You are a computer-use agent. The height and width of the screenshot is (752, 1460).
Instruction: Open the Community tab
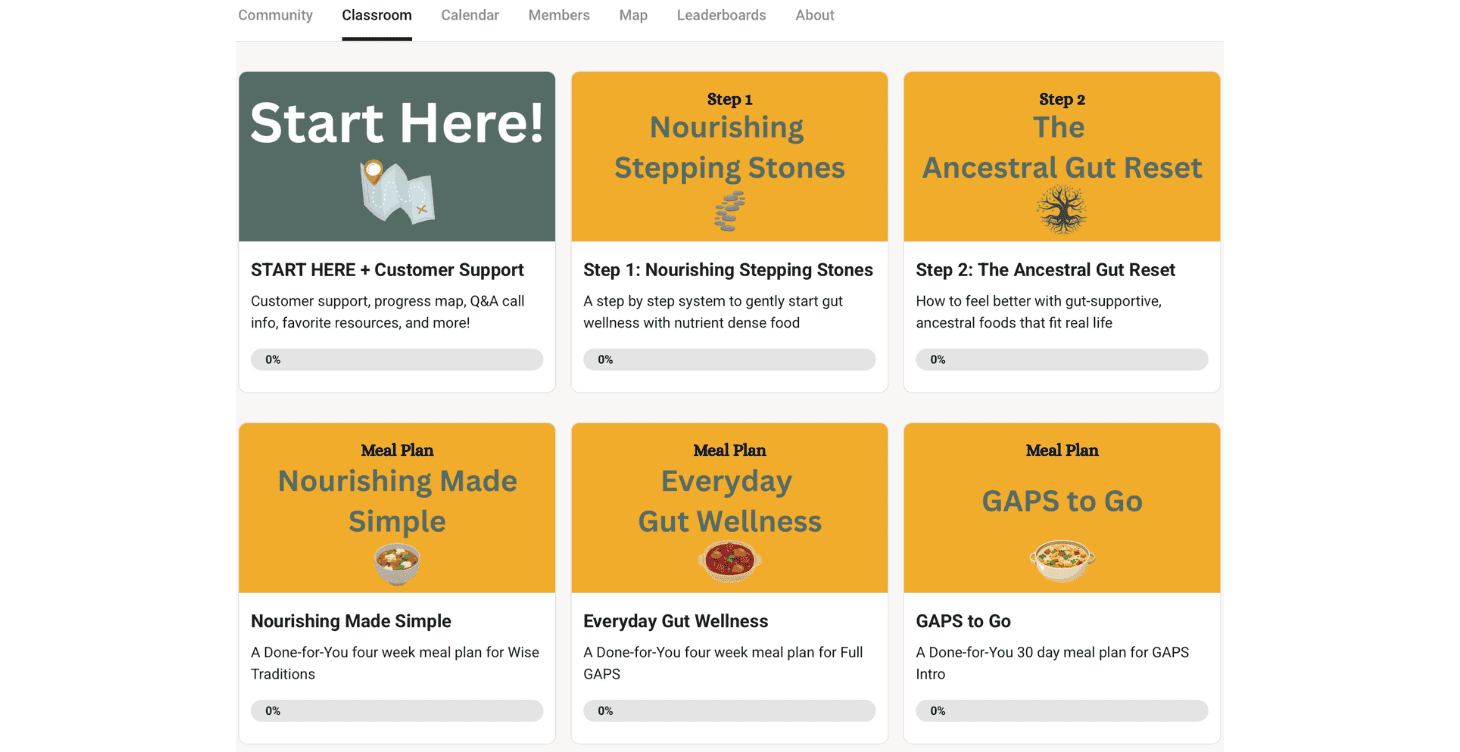(x=275, y=16)
